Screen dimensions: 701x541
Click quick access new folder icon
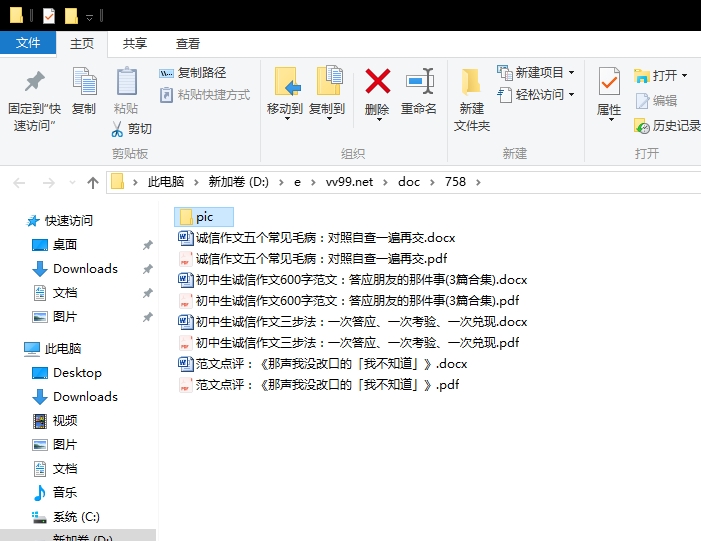(71, 16)
